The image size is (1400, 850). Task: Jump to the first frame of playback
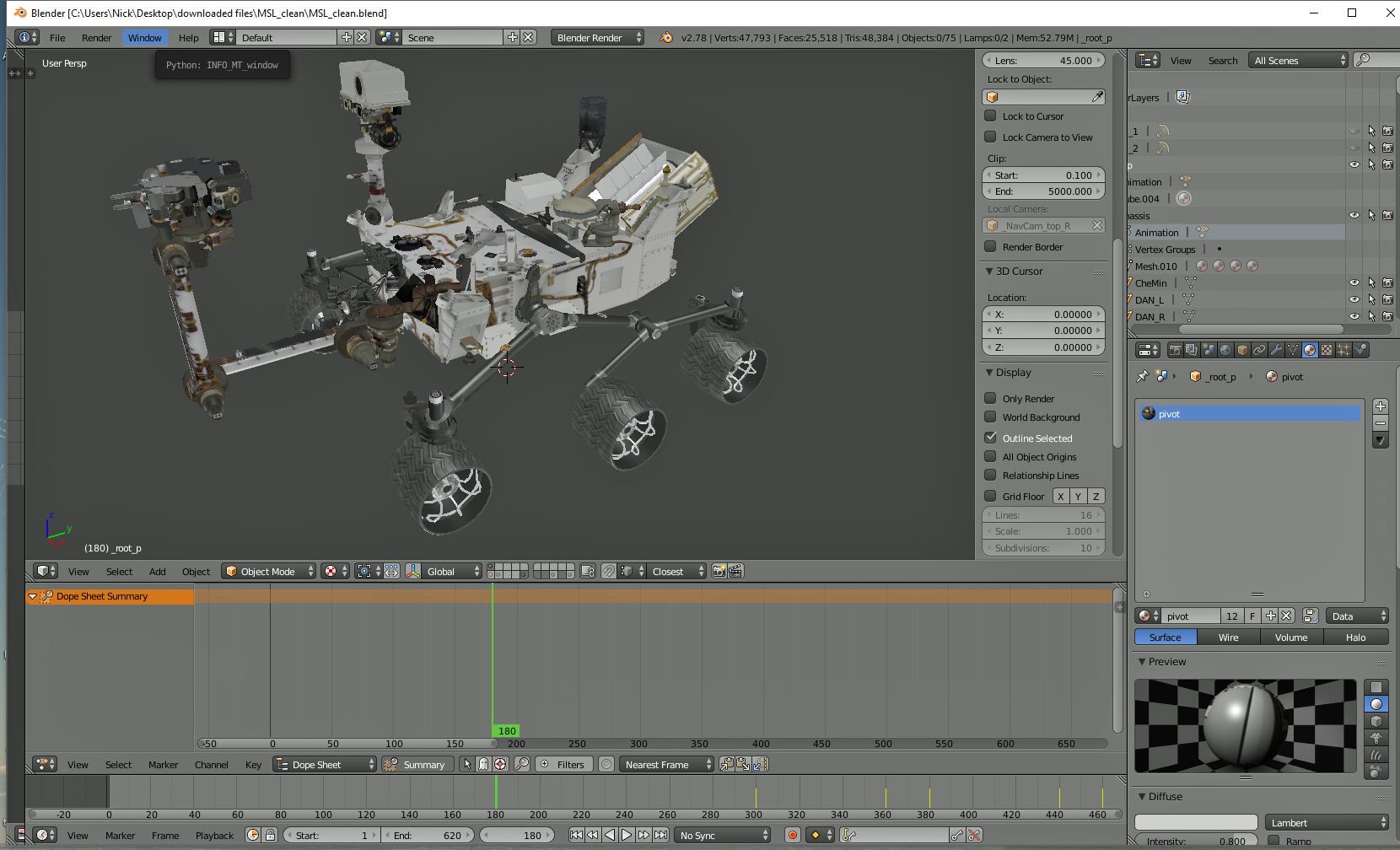(576, 835)
